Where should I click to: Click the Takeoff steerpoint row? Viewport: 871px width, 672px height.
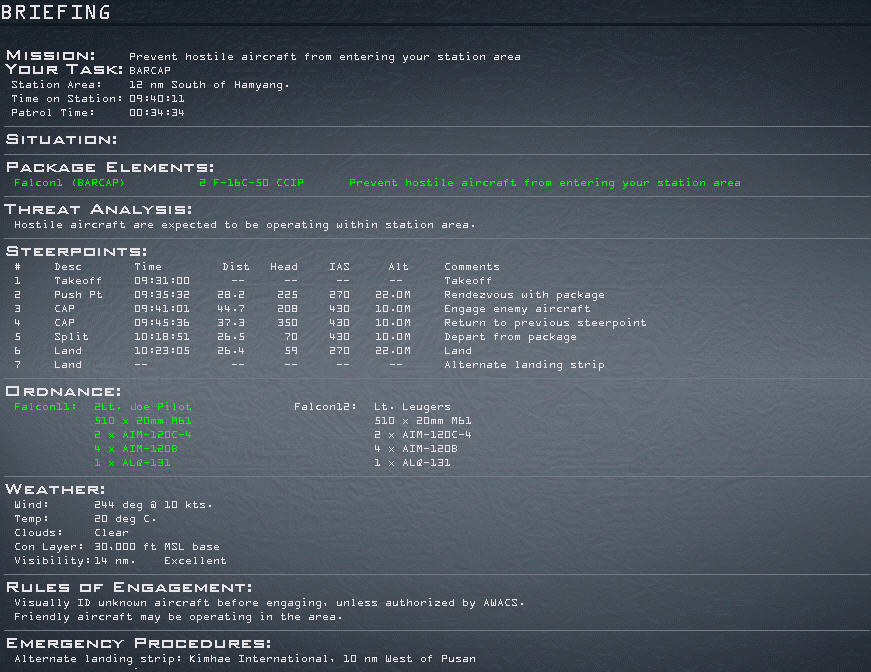click(x=78, y=281)
